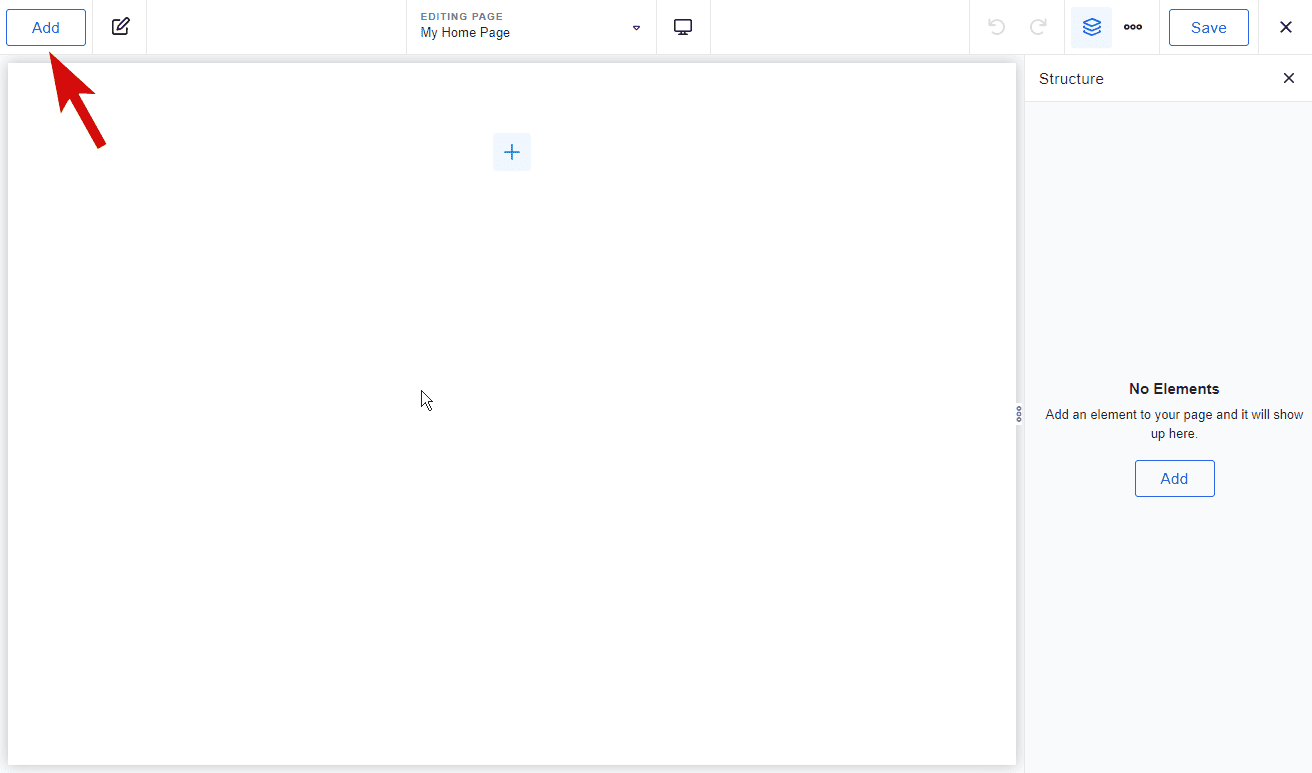This screenshot has width=1312, height=773.
Task: Select the No Elements heading text
Action: tap(1174, 389)
